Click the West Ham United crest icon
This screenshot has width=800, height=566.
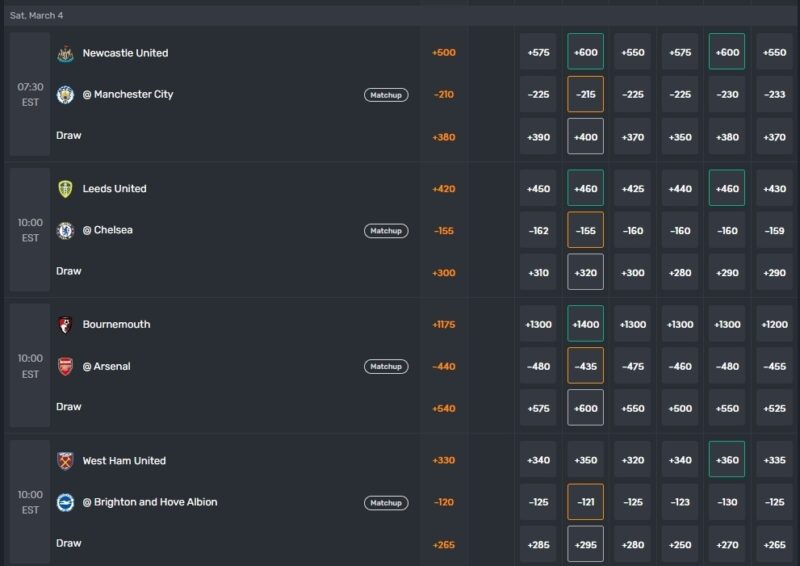tap(65, 461)
